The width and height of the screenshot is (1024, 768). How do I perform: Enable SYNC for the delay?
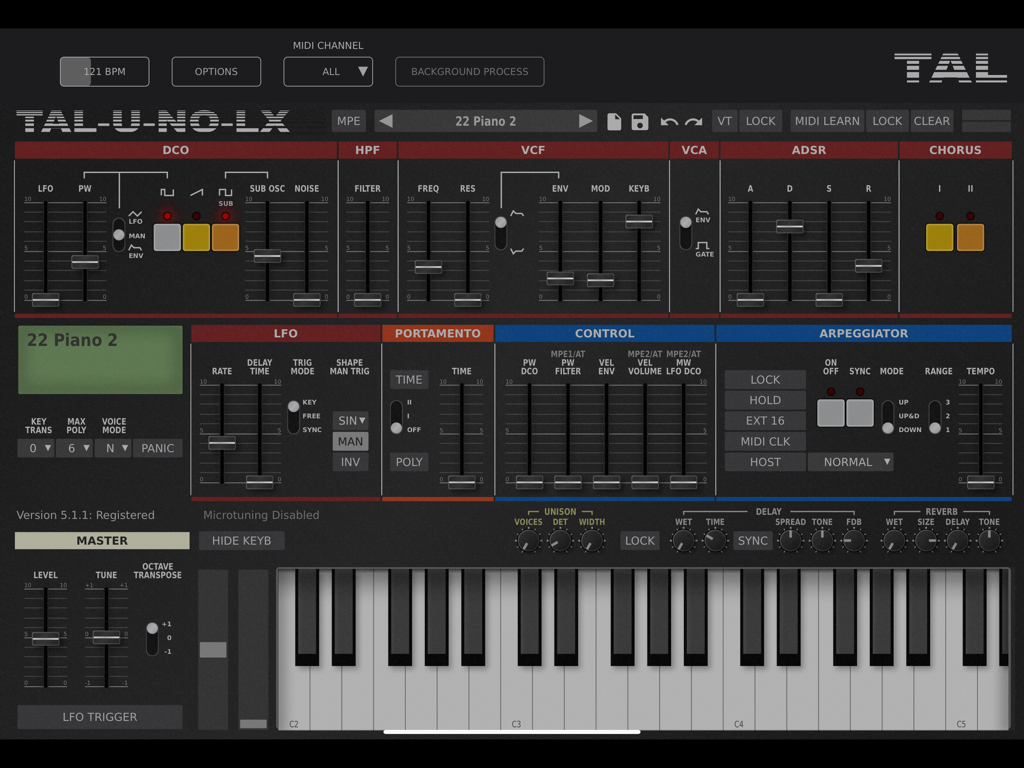pos(752,540)
